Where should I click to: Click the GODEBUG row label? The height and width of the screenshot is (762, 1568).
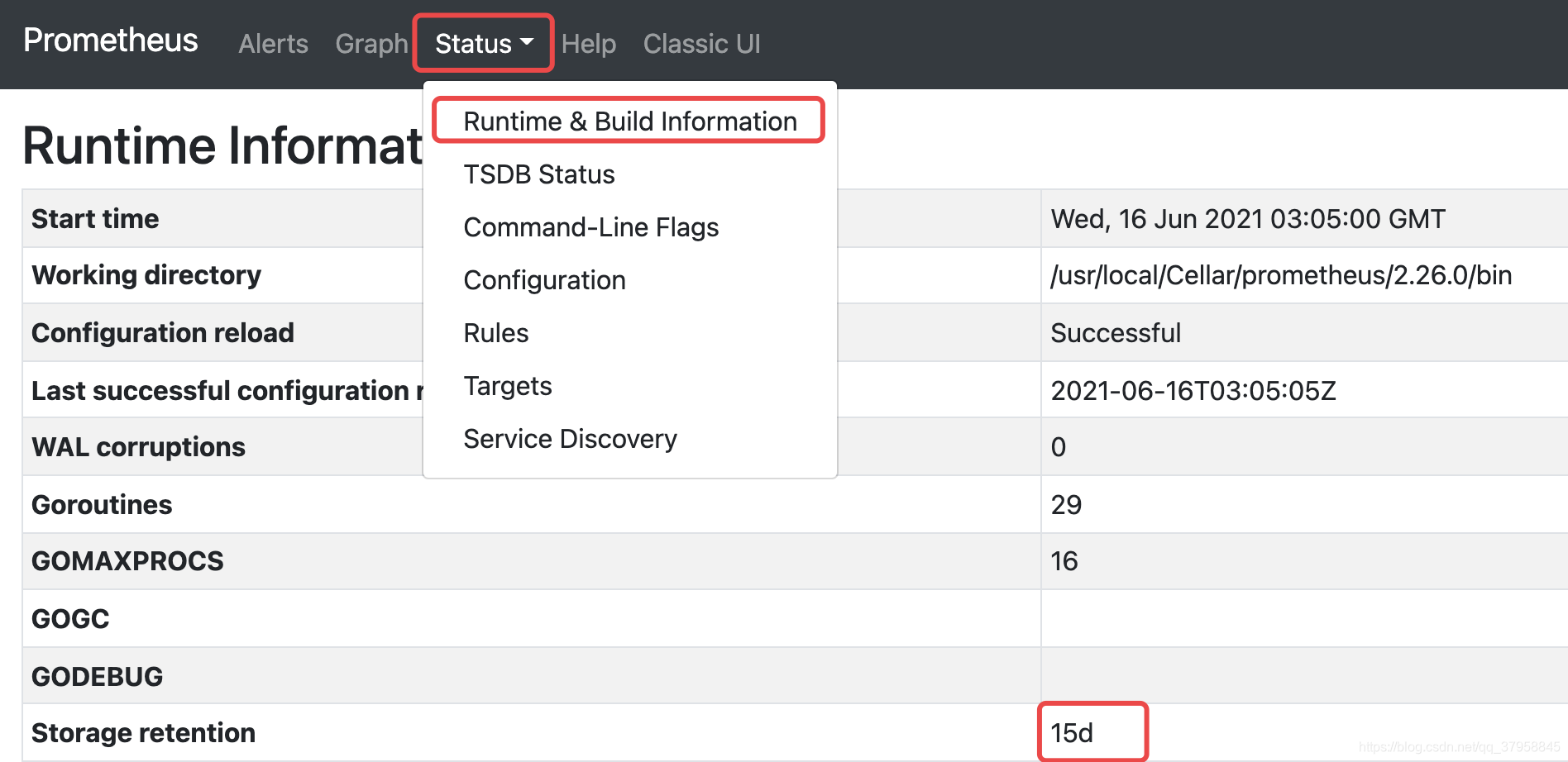pos(97,677)
